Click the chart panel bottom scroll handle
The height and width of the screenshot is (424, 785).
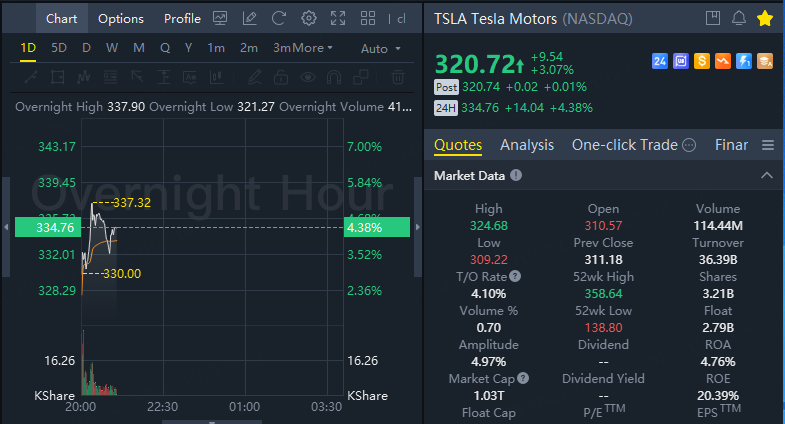pos(212,421)
